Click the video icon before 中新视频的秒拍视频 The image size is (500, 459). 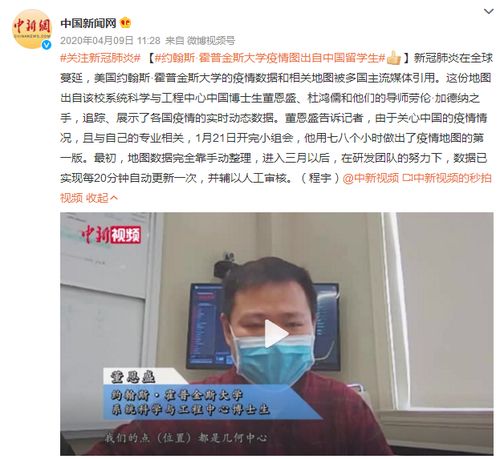(x=407, y=178)
